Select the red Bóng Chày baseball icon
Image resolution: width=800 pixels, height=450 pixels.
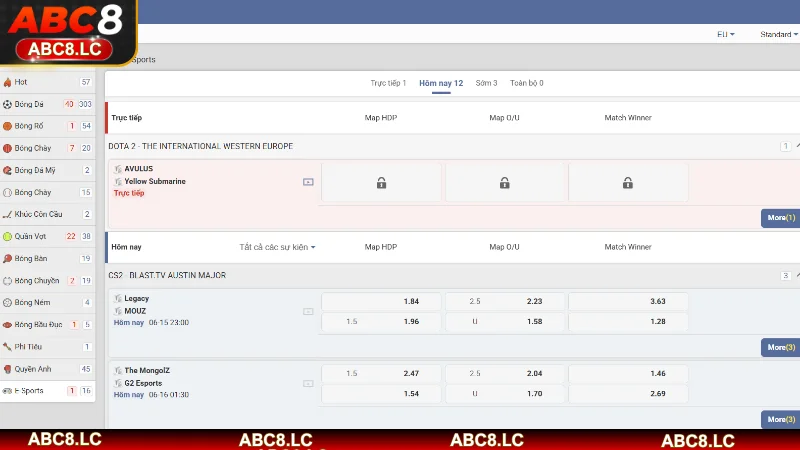tap(7, 148)
